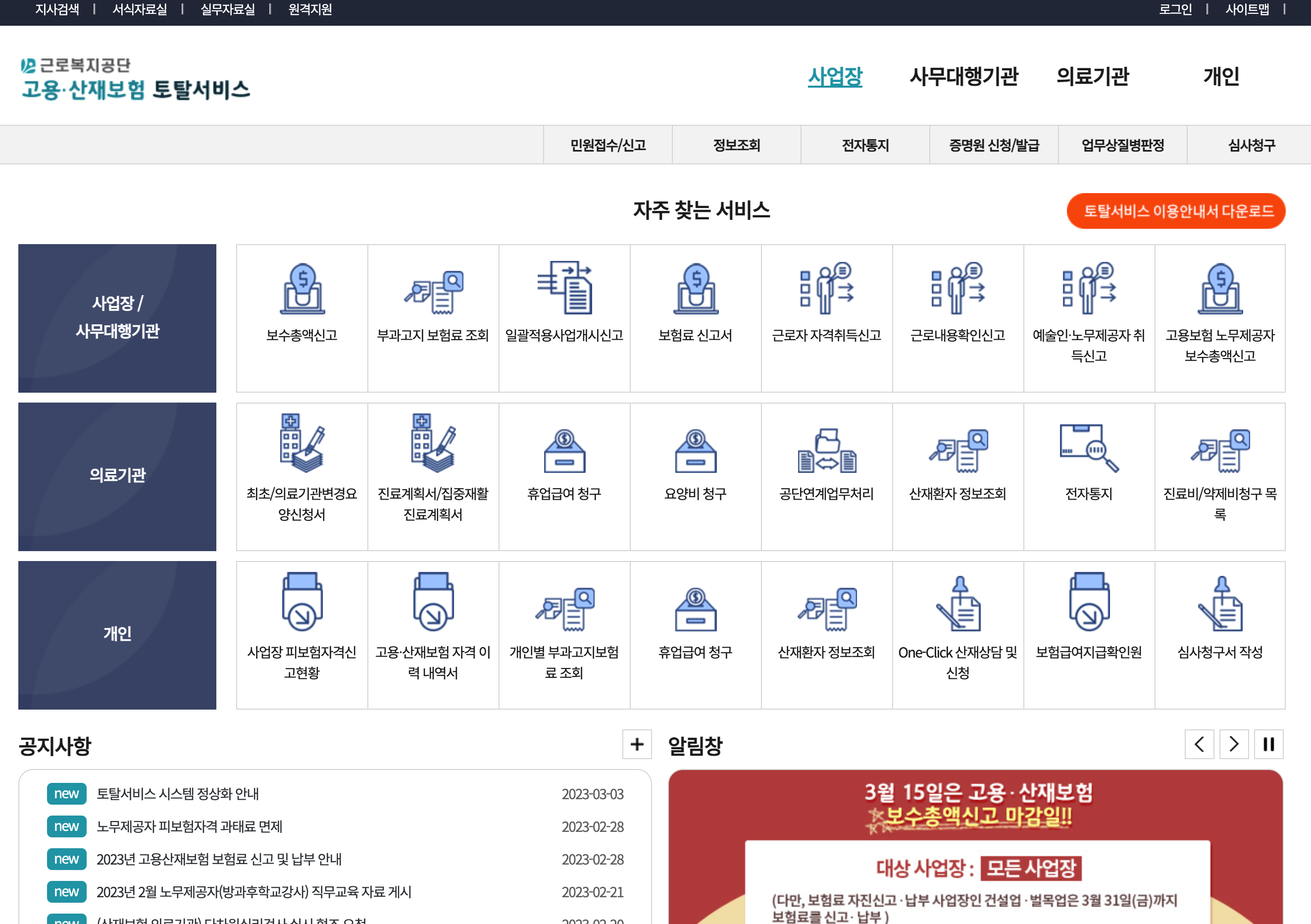Select the 사업장 / 사무대행기관 category panel
This screenshot has width=1311, height=924.
(x=117, y=318)
